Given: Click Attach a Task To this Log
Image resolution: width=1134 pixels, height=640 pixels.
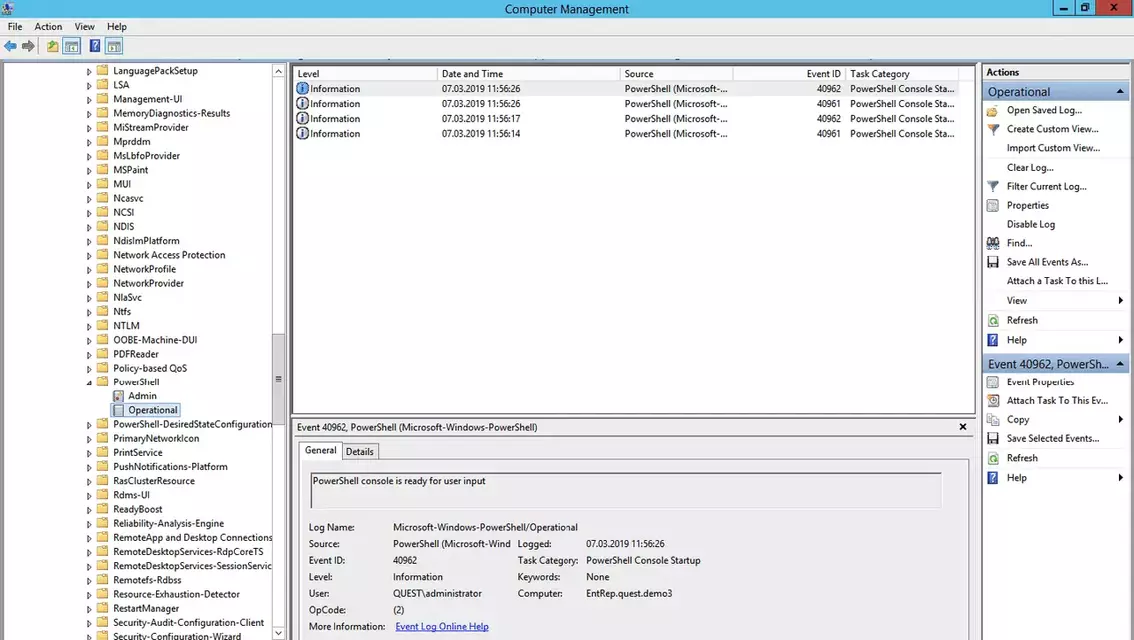Looking at the screenshot, I should click(1057, 281).
